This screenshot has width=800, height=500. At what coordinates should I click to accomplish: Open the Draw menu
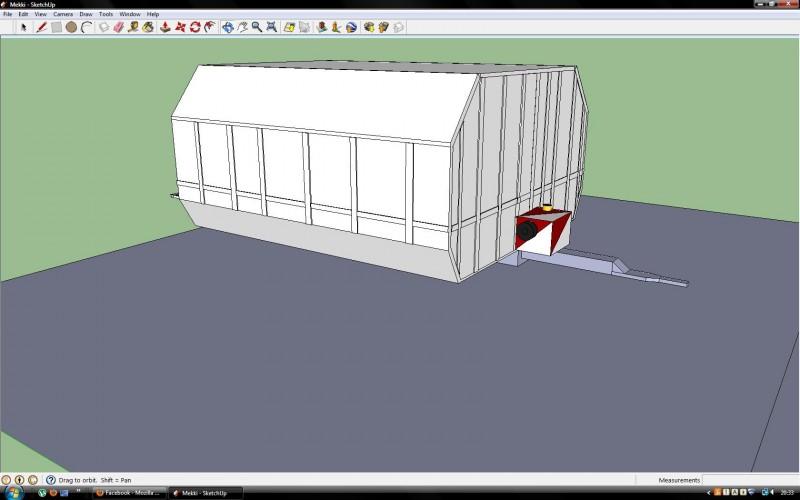(x=86, y=14)
